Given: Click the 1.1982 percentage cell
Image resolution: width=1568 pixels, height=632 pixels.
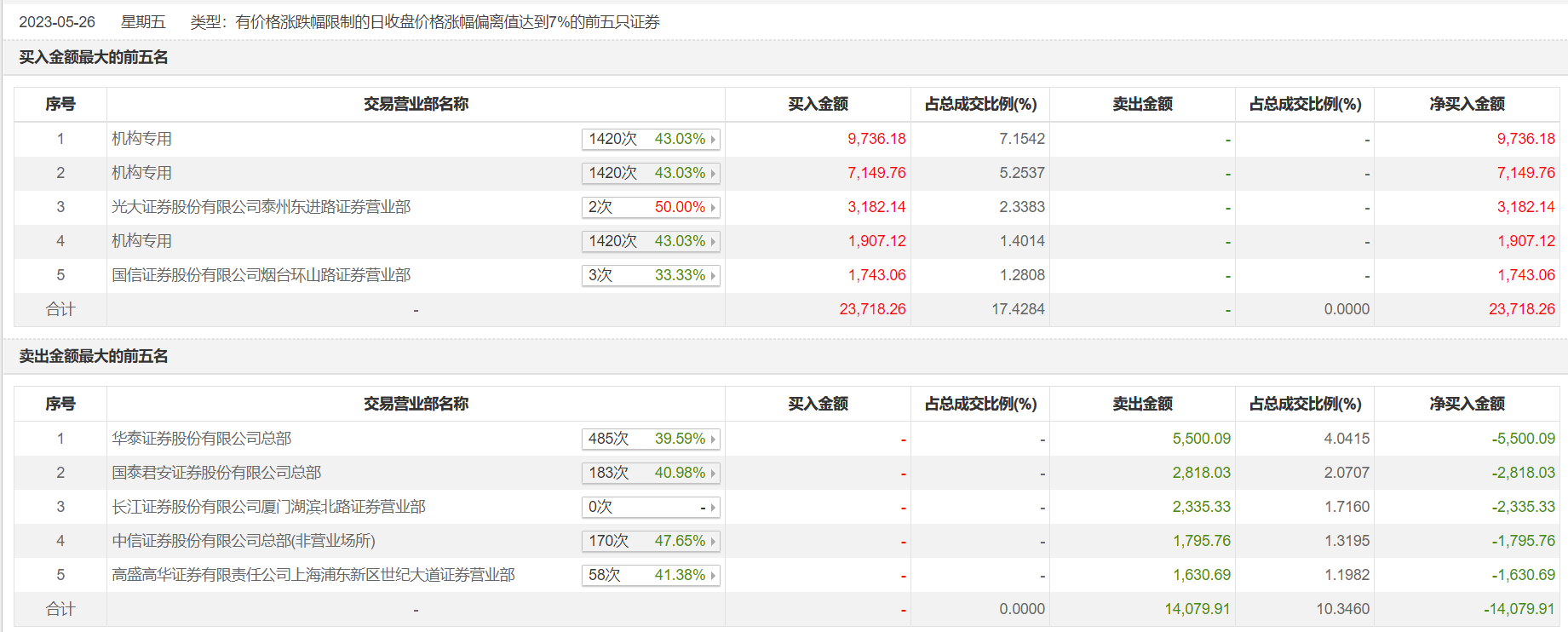Looking at the screenshot, I should (1347, 575).
